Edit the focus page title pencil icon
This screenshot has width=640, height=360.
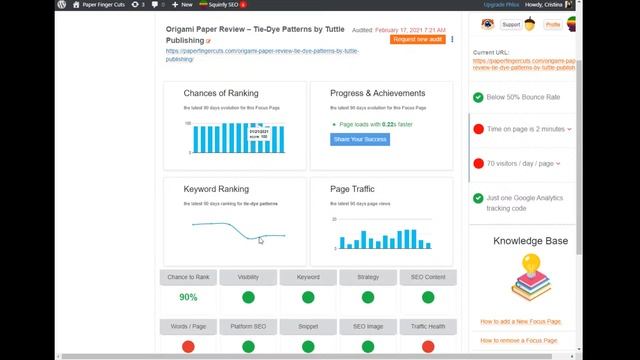208,41
